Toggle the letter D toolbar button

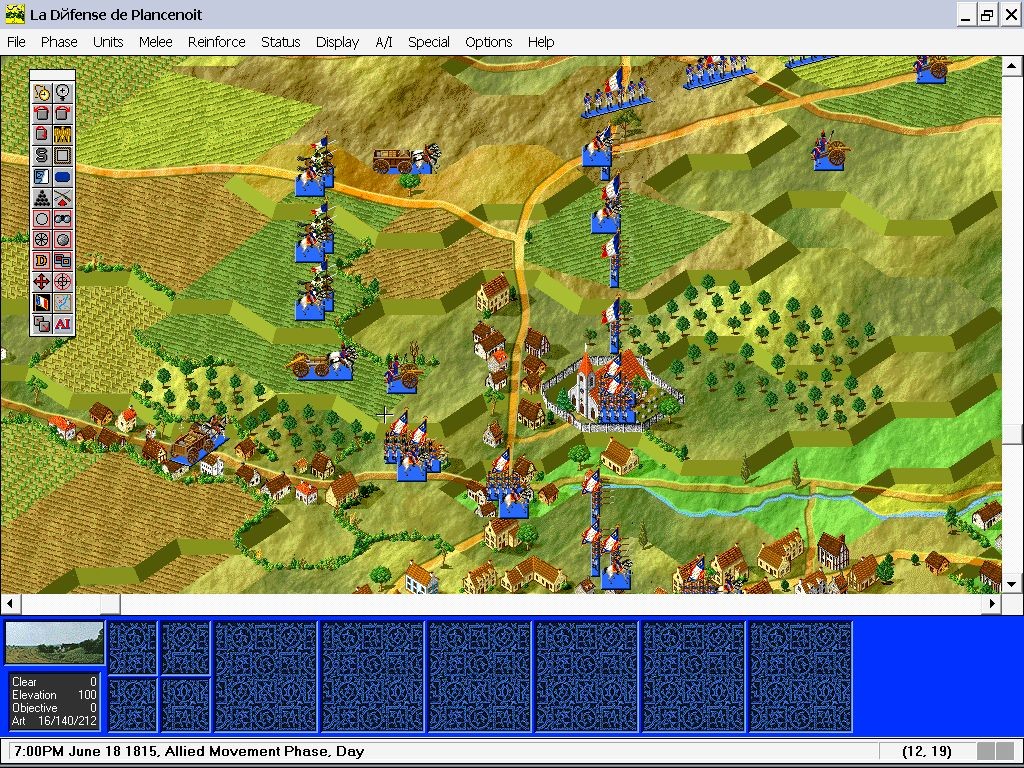pos(42,261)
